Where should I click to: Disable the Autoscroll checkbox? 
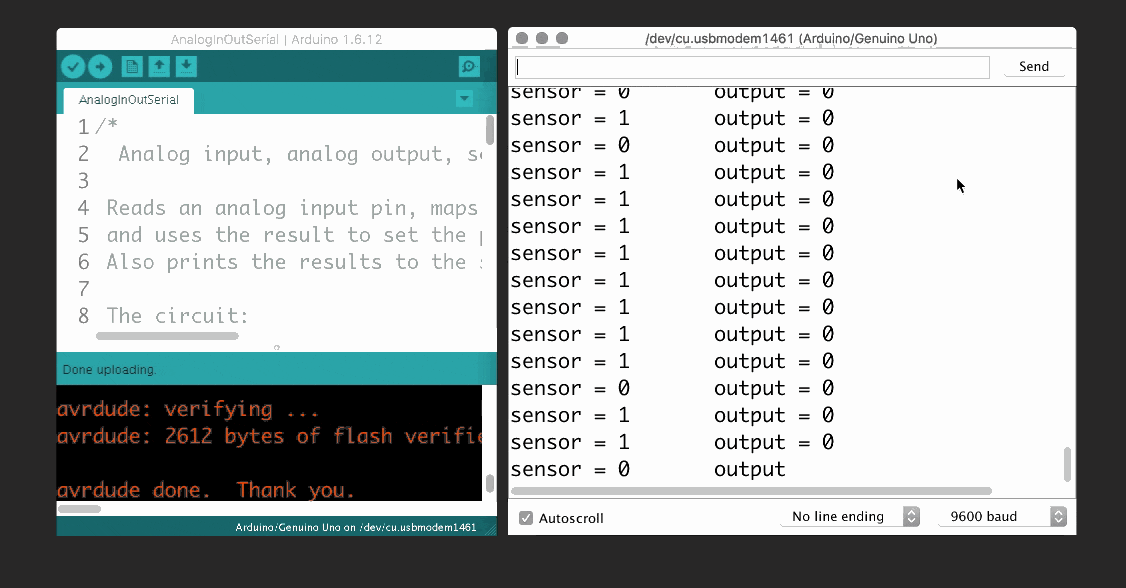[524, 517]
